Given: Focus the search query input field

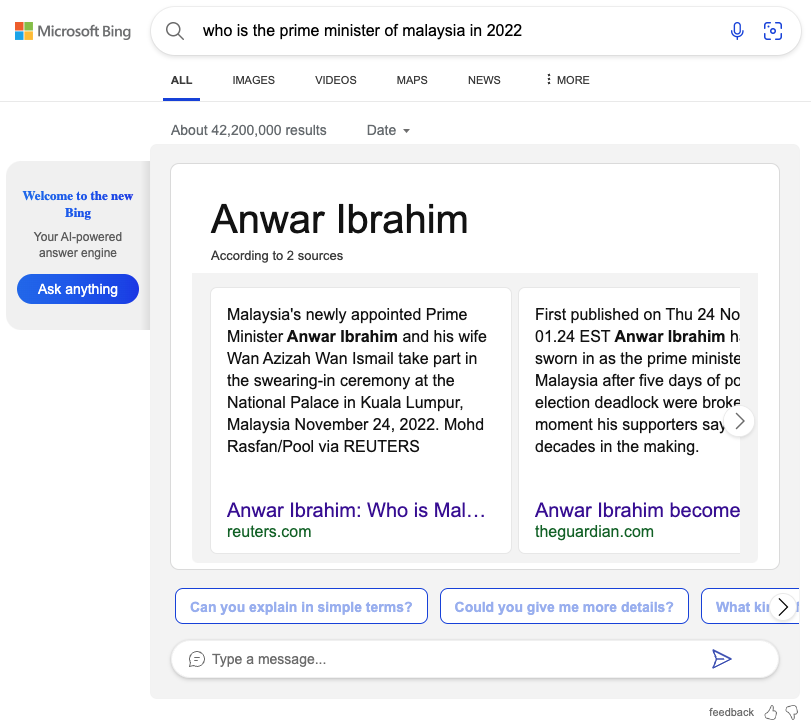Looking at the screenshot, I should pos(455,31).
